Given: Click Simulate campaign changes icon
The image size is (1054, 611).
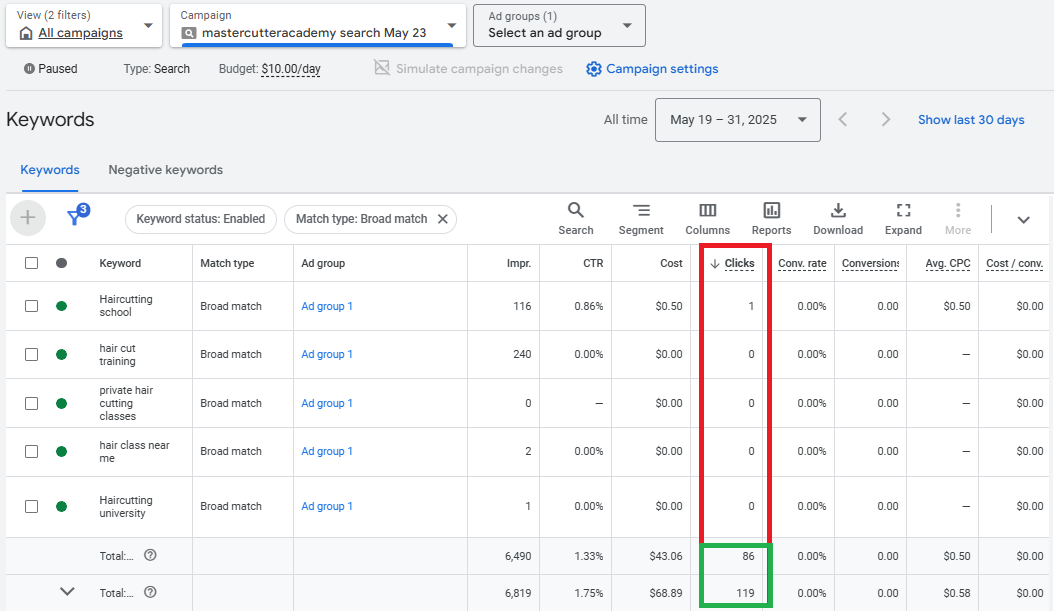Looking at the screenshot, I should tap(382, 68).
